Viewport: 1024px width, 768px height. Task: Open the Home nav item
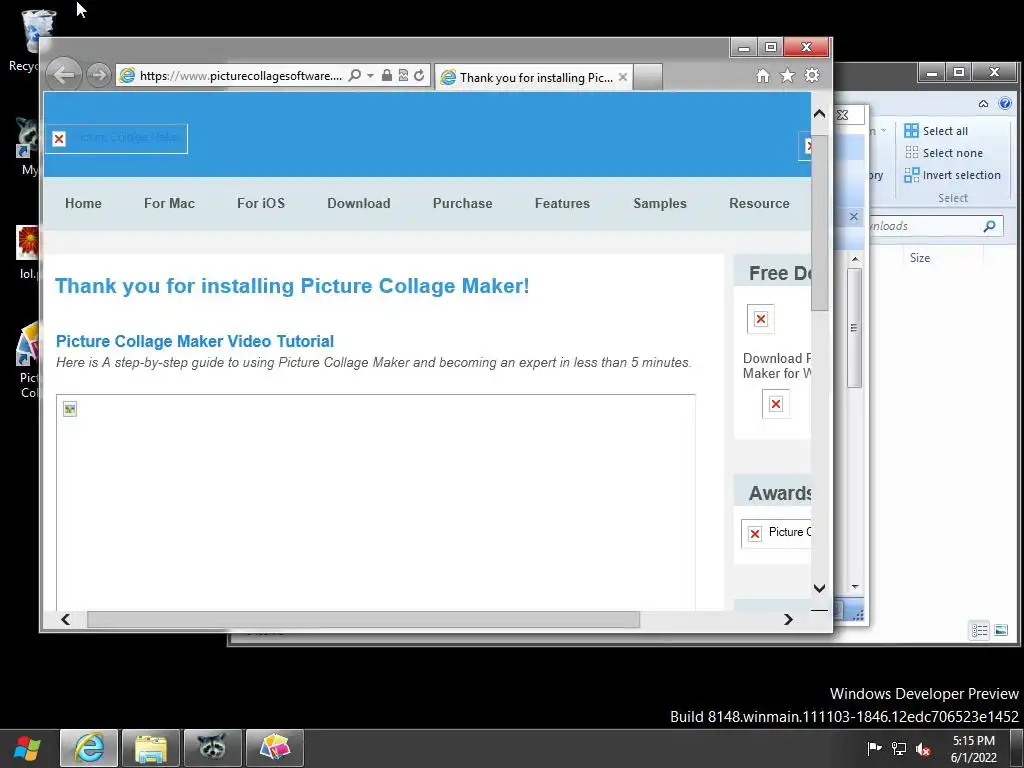coord(83,203)
